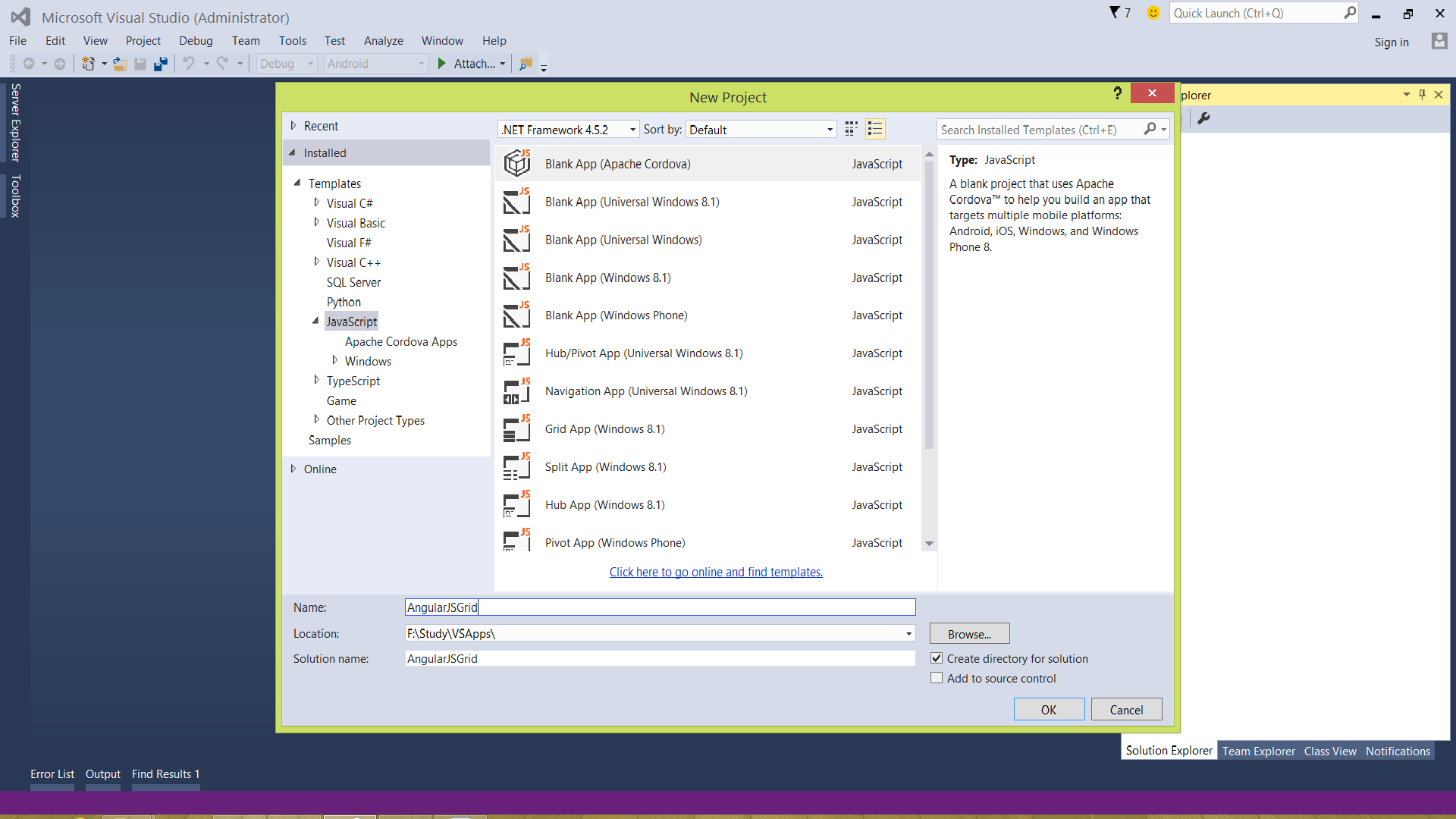Open the Error List tab
This screenshot has width=1456, height=819.
(x=52, y=773)
